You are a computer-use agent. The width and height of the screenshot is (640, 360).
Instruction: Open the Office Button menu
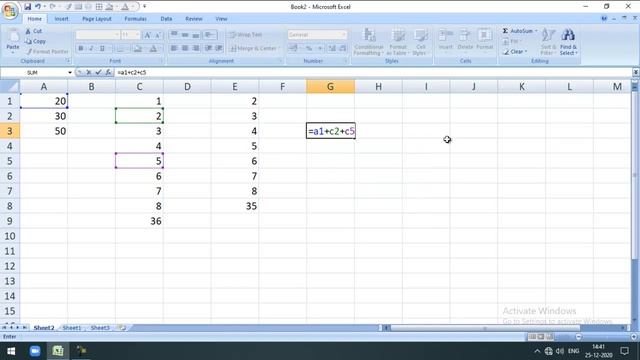pyautogui.click(x=10, y=10)
